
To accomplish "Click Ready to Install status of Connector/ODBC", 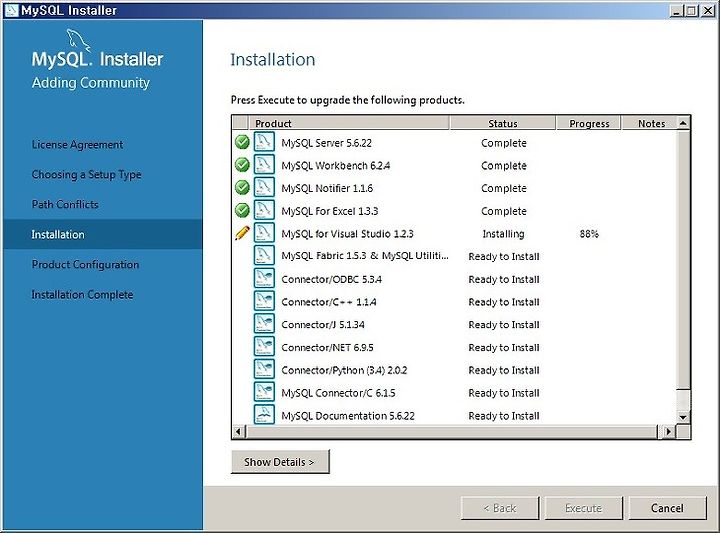I will point(504,279).
